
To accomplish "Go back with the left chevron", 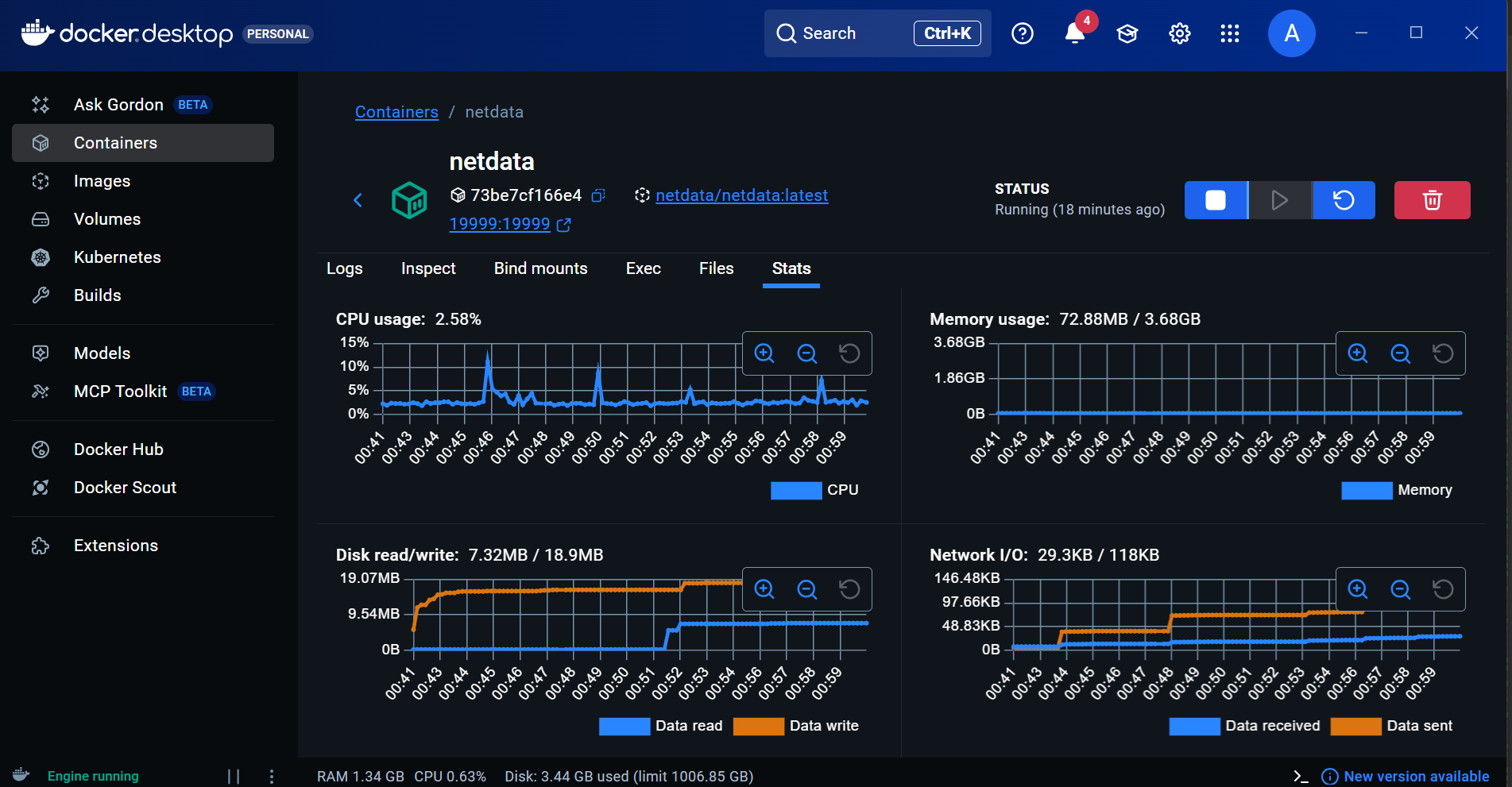I will (358, 200).
